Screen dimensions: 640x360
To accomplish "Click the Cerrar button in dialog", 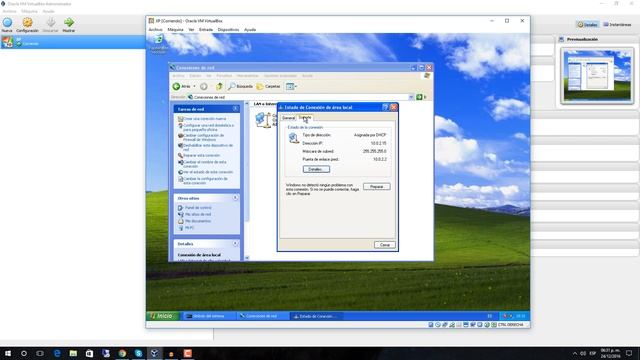I will [385, 245].
